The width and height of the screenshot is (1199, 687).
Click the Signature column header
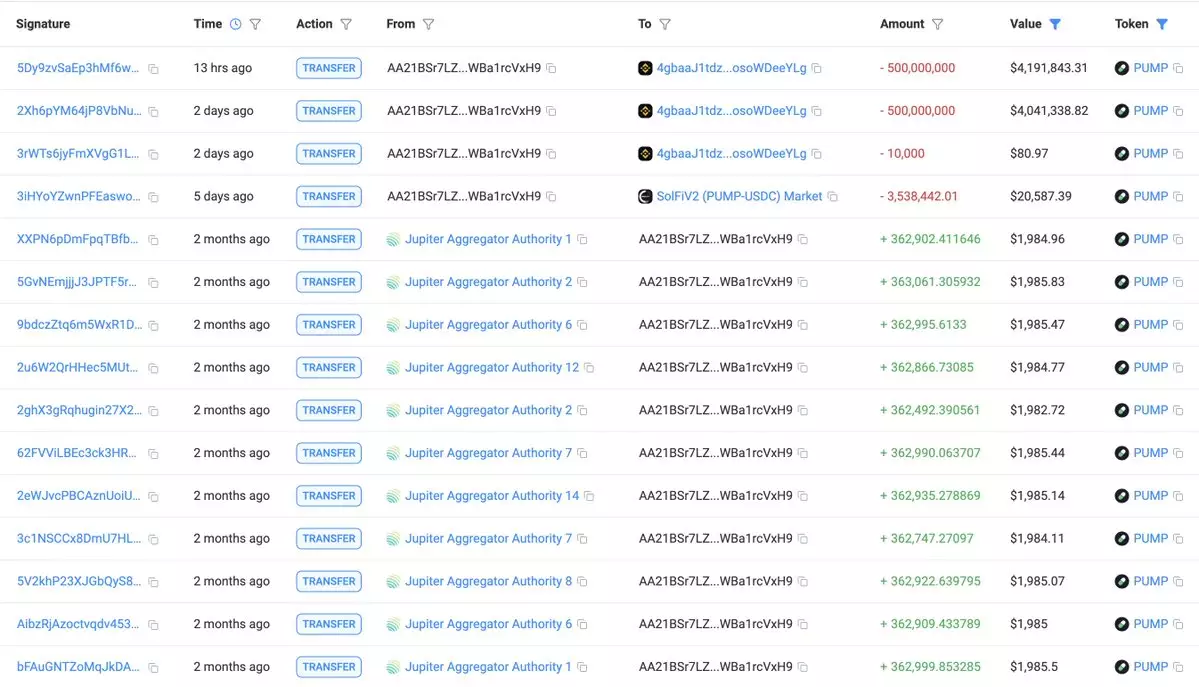click(43, 24)
